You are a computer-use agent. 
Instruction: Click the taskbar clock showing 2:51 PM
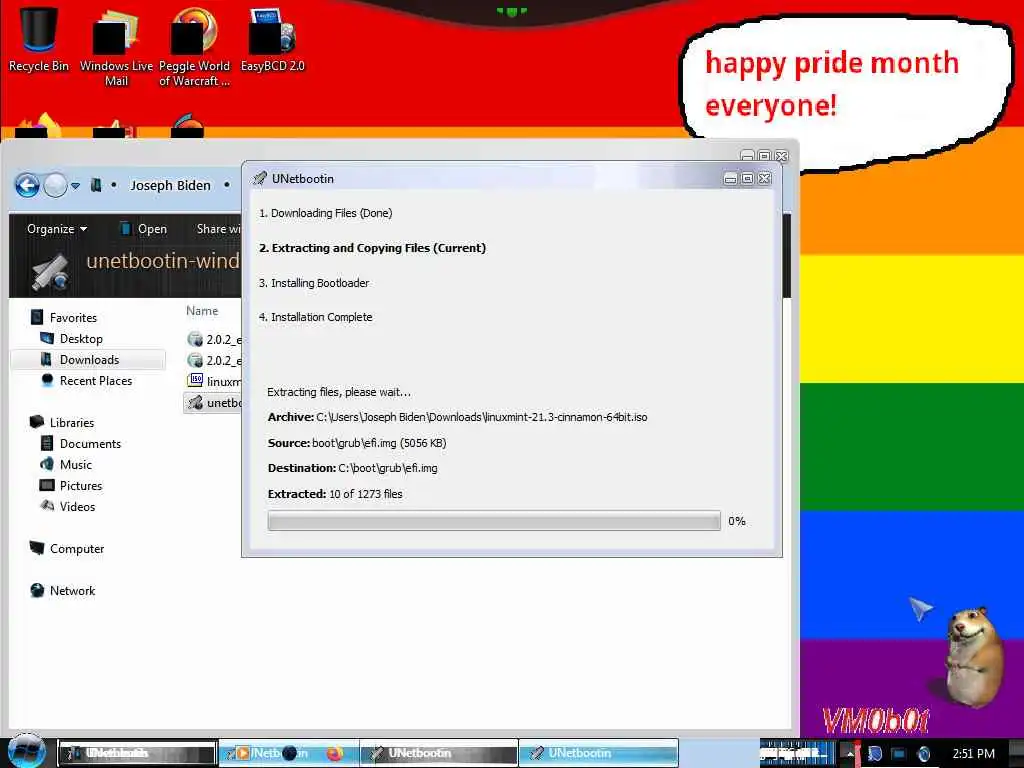point(973,754)
